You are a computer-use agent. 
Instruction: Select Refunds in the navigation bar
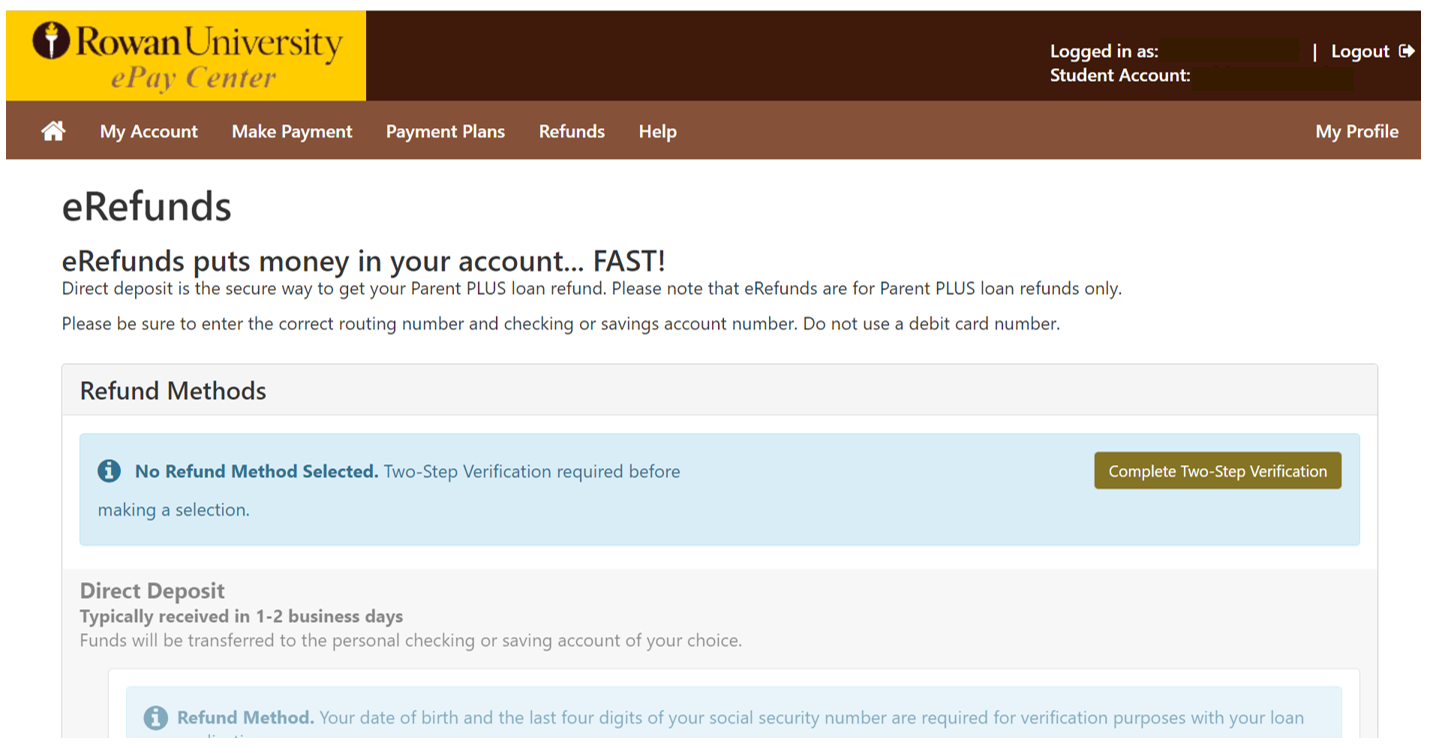click(x=572, y=131)
